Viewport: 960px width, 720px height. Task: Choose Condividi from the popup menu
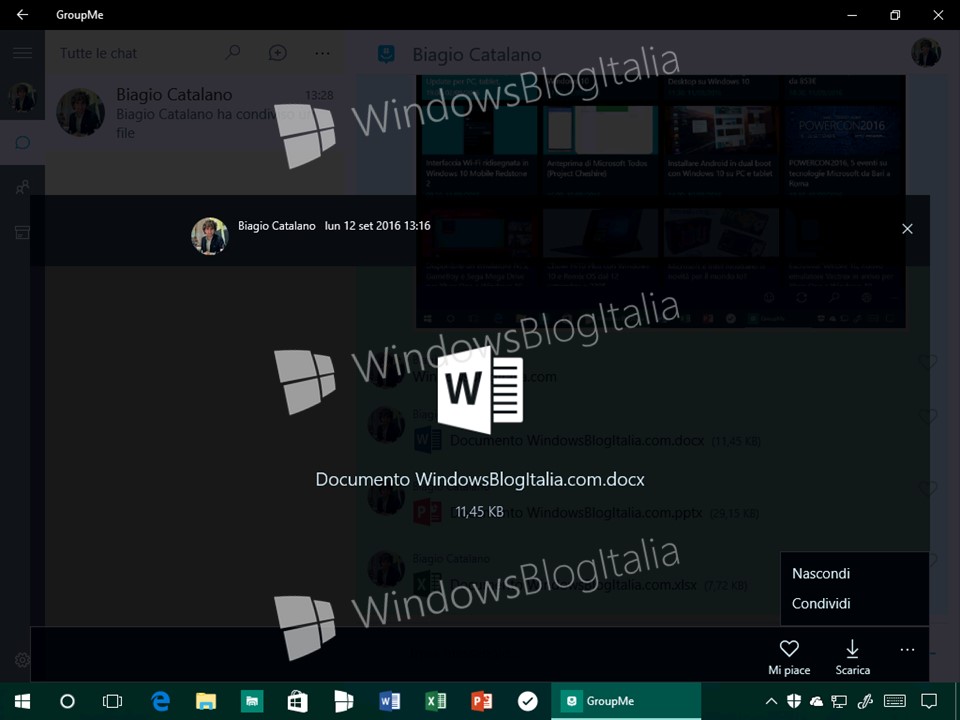click(821, 604)
